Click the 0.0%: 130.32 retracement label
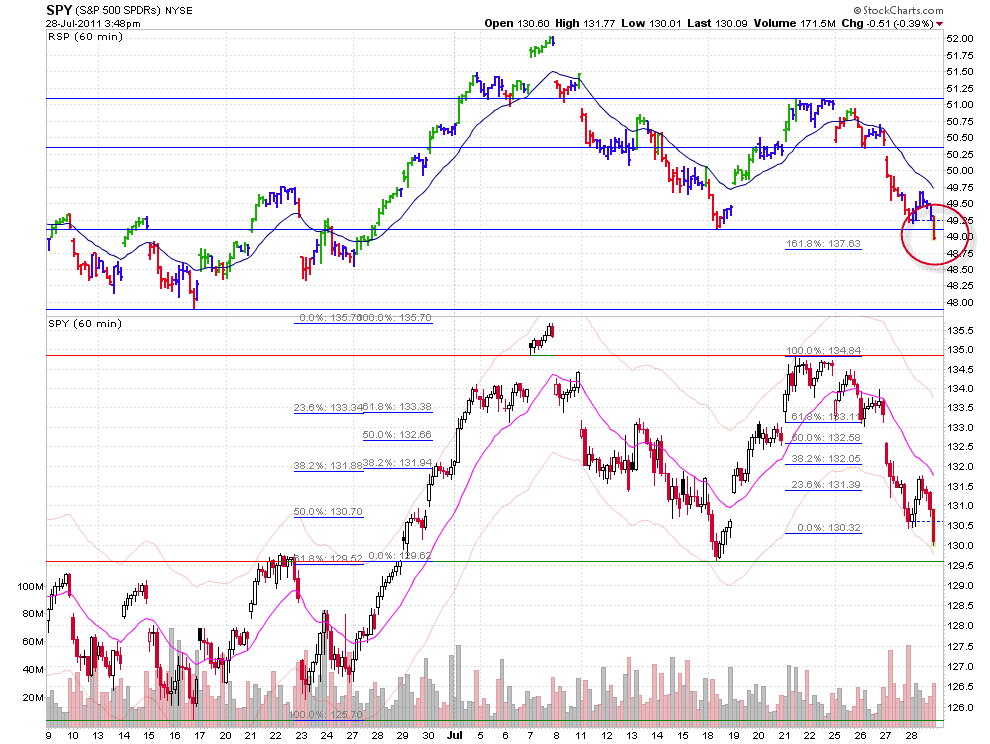The height and width of the screenshot is (744, 990). tap(828, 528)
